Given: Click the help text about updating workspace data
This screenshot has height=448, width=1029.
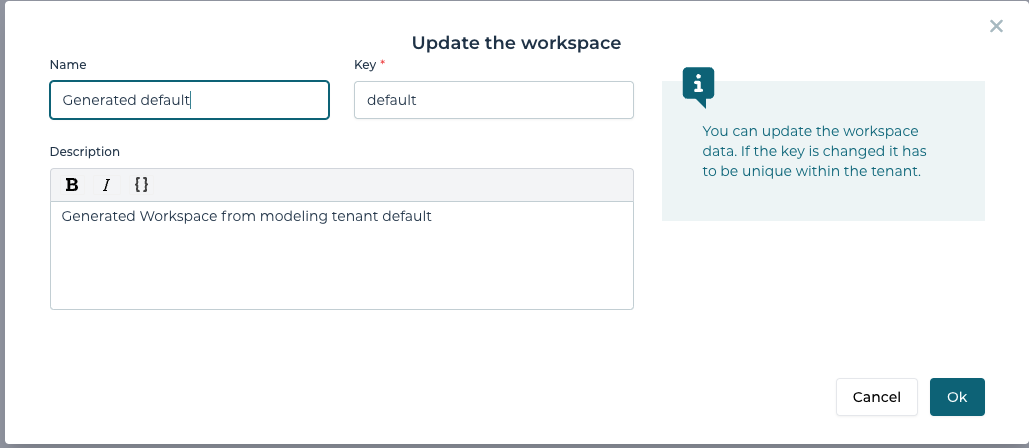Looking at the screenshot, I should point(810,151).
